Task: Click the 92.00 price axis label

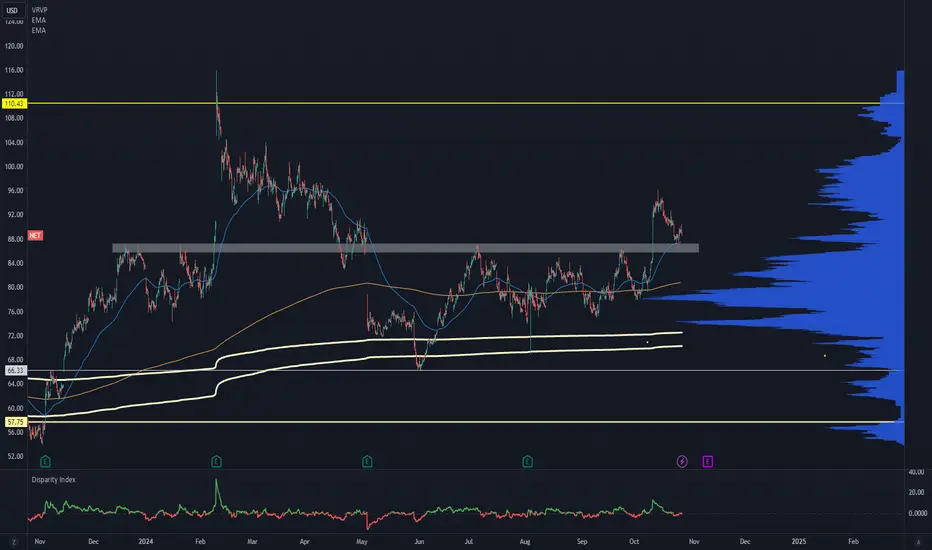Action: 14,215
